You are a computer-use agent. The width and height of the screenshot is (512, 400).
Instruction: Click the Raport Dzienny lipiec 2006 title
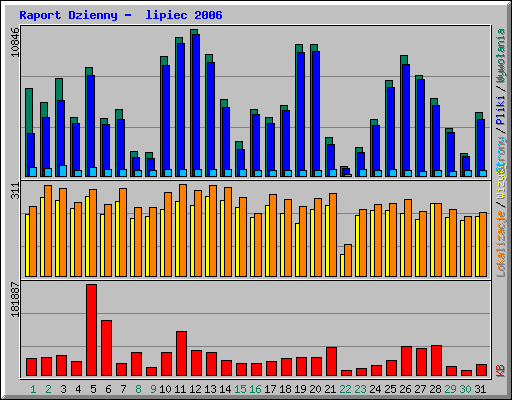(x=121, y=15)
